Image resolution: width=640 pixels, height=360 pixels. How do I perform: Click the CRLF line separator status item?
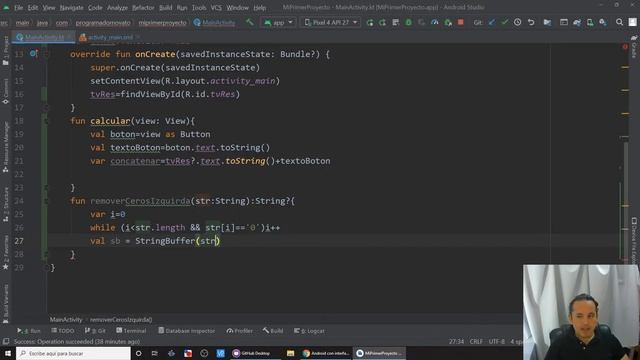tap(476, 341)
